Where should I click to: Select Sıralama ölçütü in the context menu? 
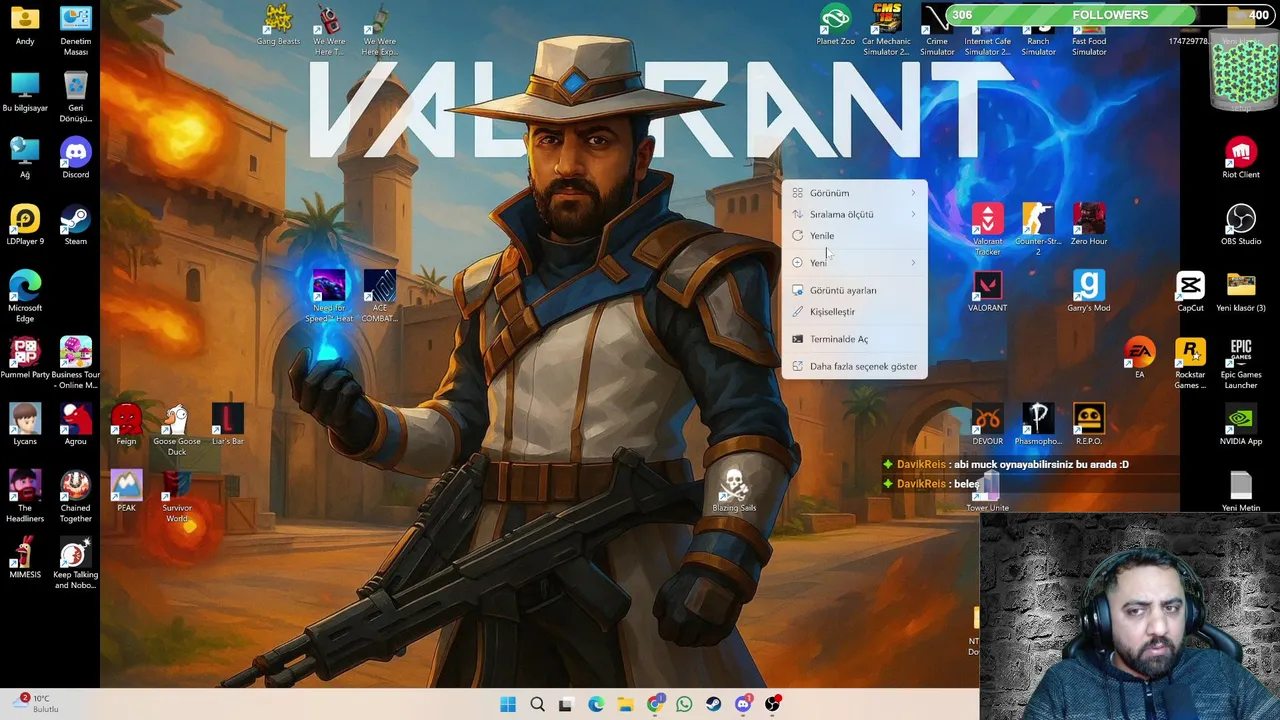(x=855, y=214)
